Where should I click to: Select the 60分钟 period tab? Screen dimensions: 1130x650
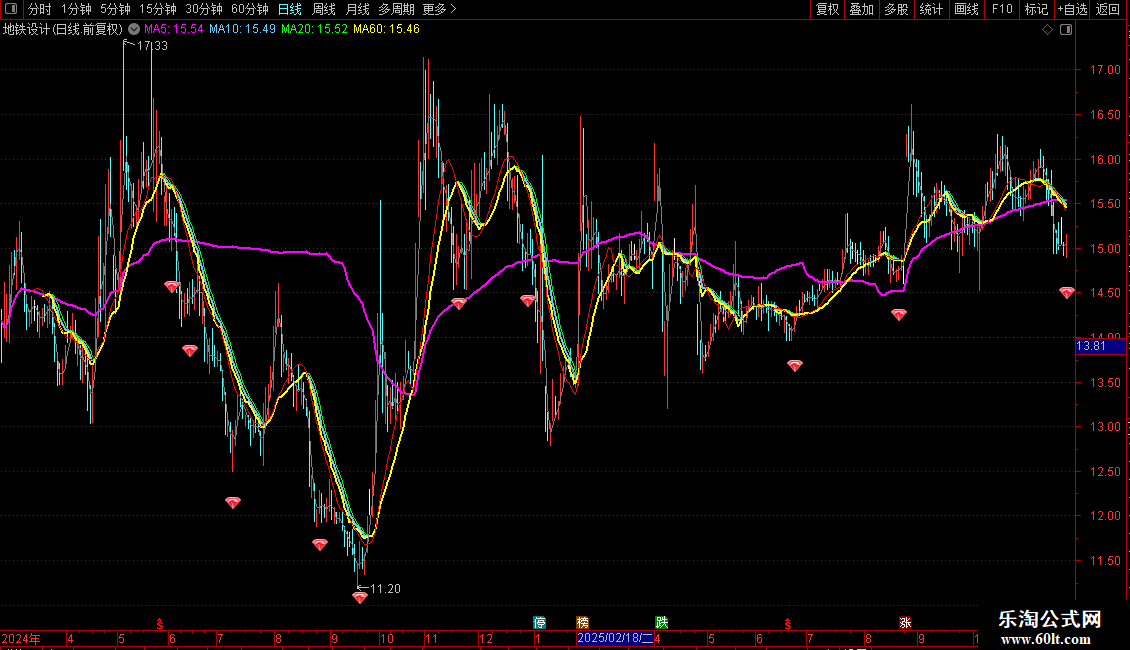pyautogui.click(x=249, y=9)
